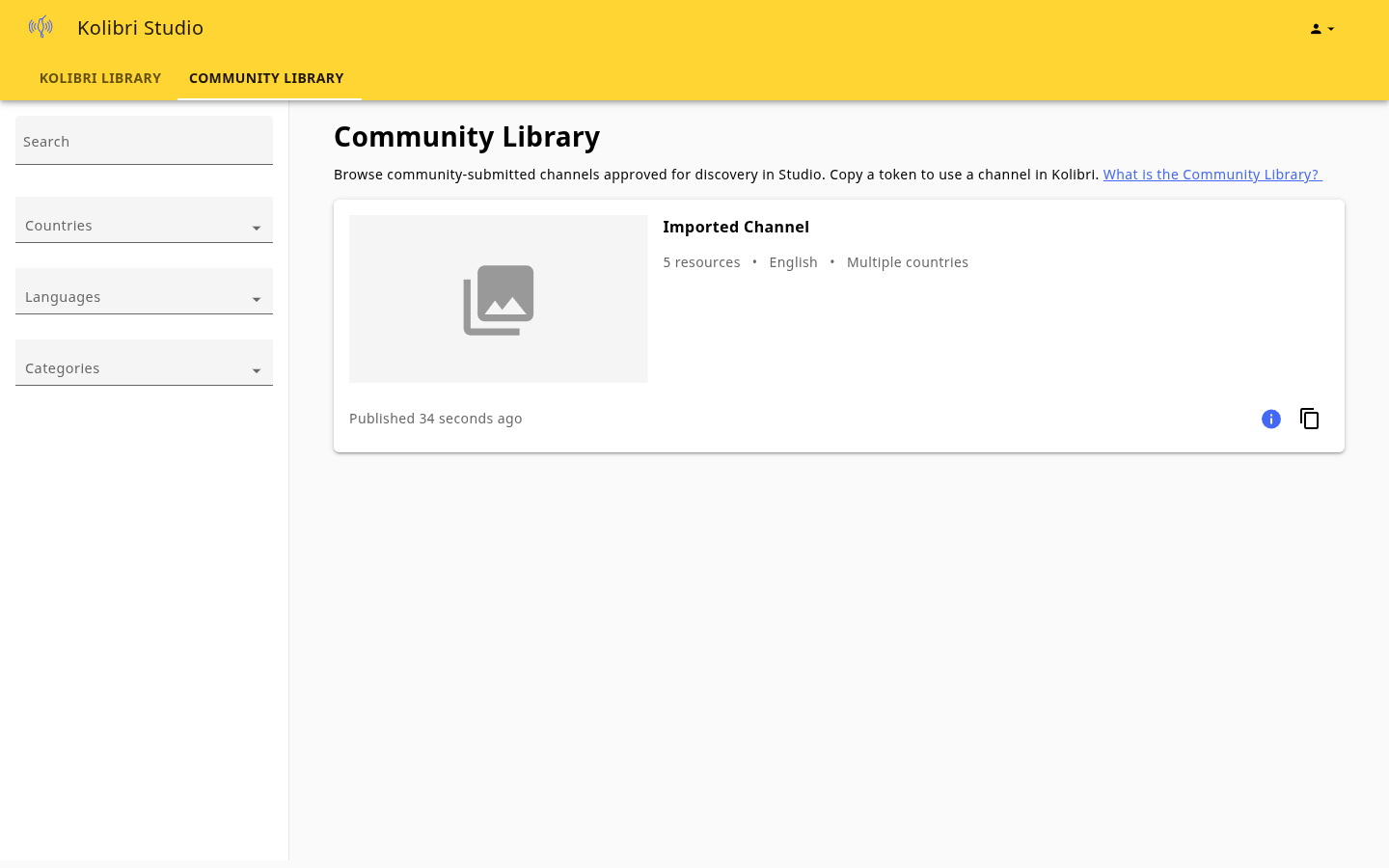
Task: Click the Kolibri Studio title text
Action: point(140,28)
